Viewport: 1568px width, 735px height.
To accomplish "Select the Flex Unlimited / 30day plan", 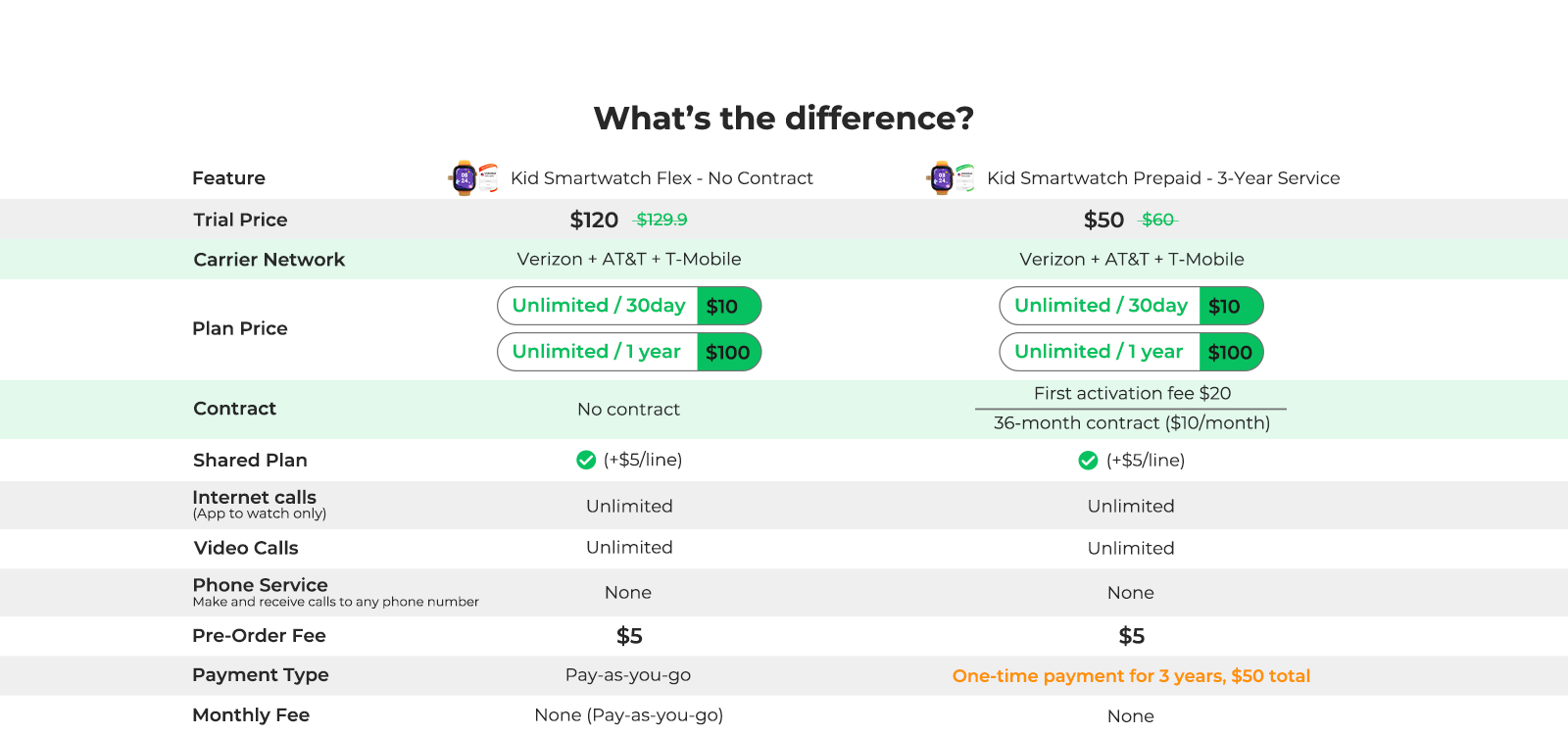I will (x=629, y=306).
